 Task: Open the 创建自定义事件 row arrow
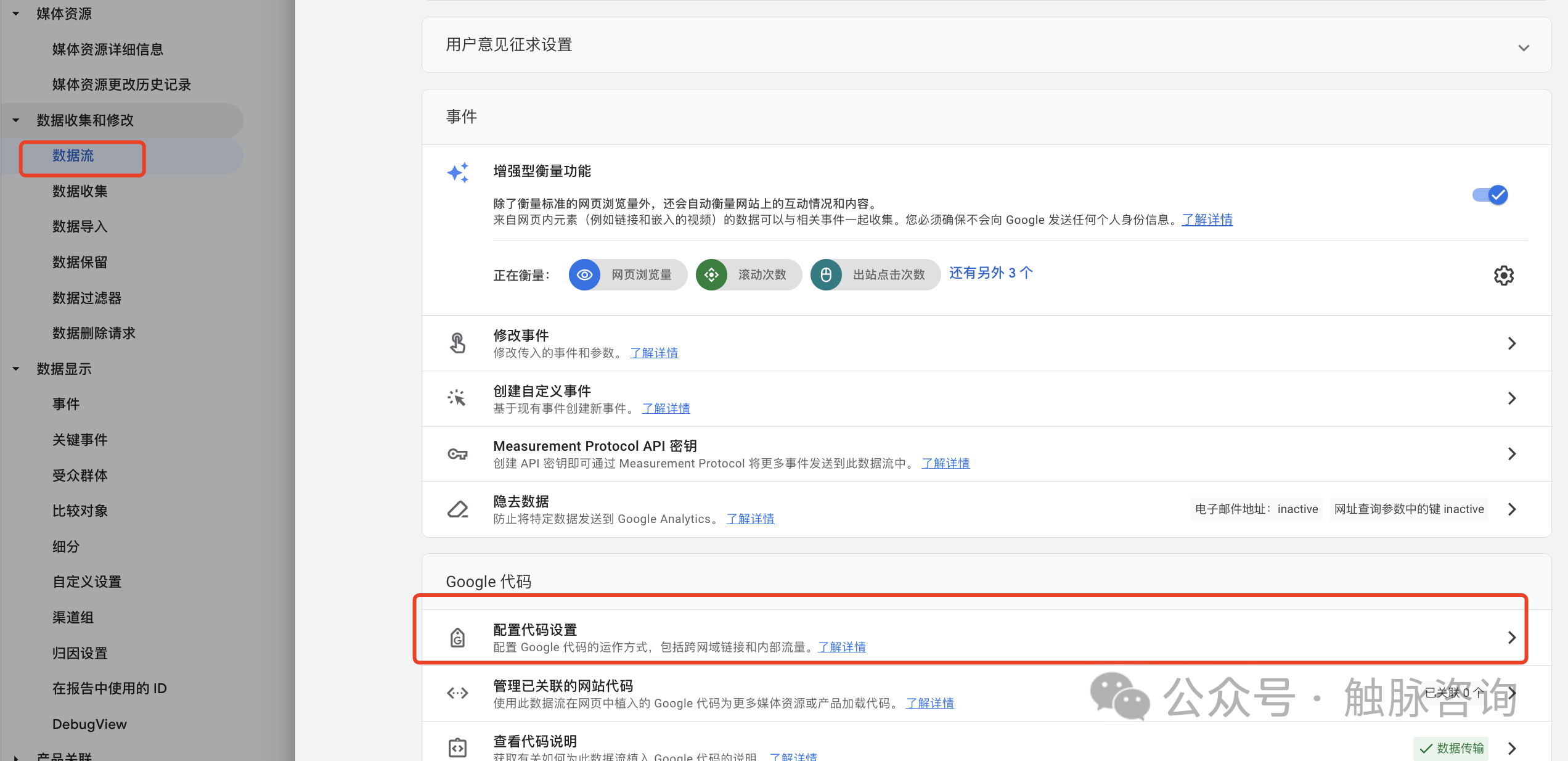point(1511,398)
